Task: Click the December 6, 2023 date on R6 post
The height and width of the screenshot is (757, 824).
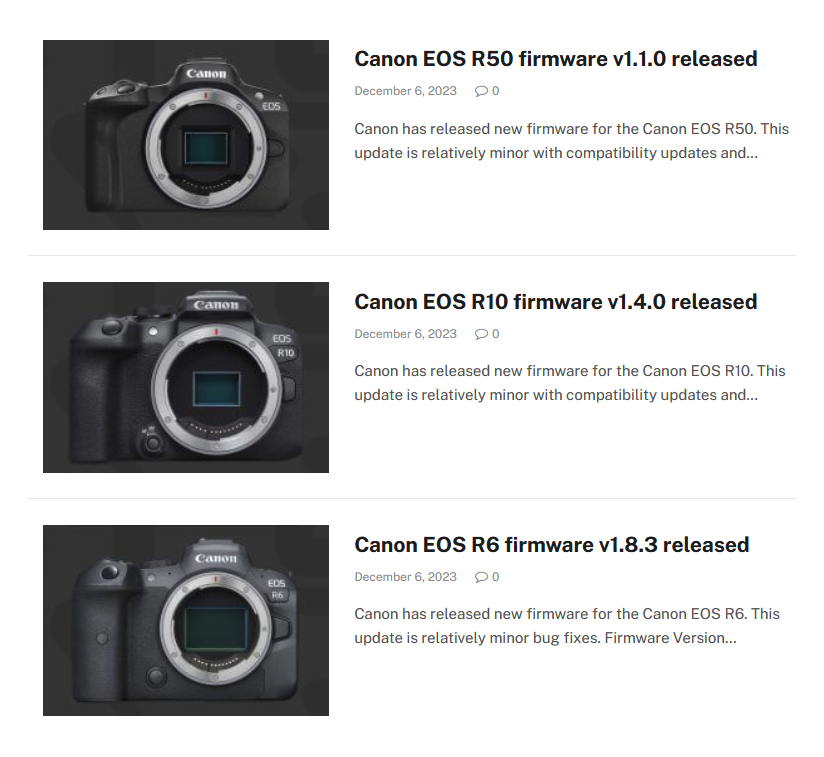Action: click(405, 577)
